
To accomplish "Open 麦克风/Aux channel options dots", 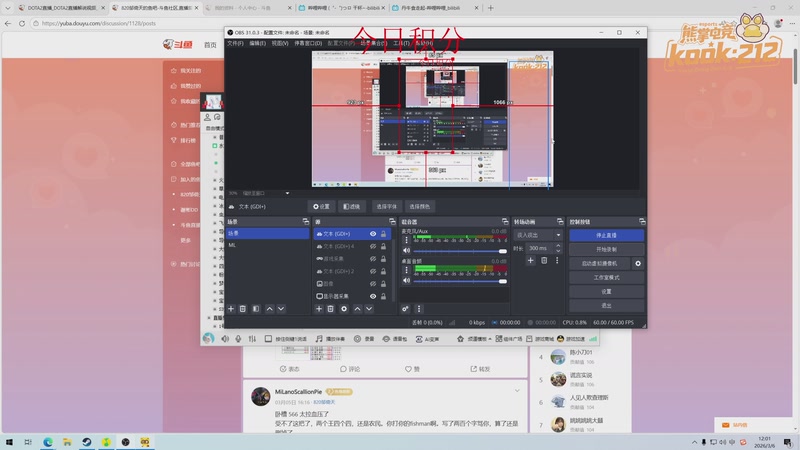I will click(x=407, y=240).
